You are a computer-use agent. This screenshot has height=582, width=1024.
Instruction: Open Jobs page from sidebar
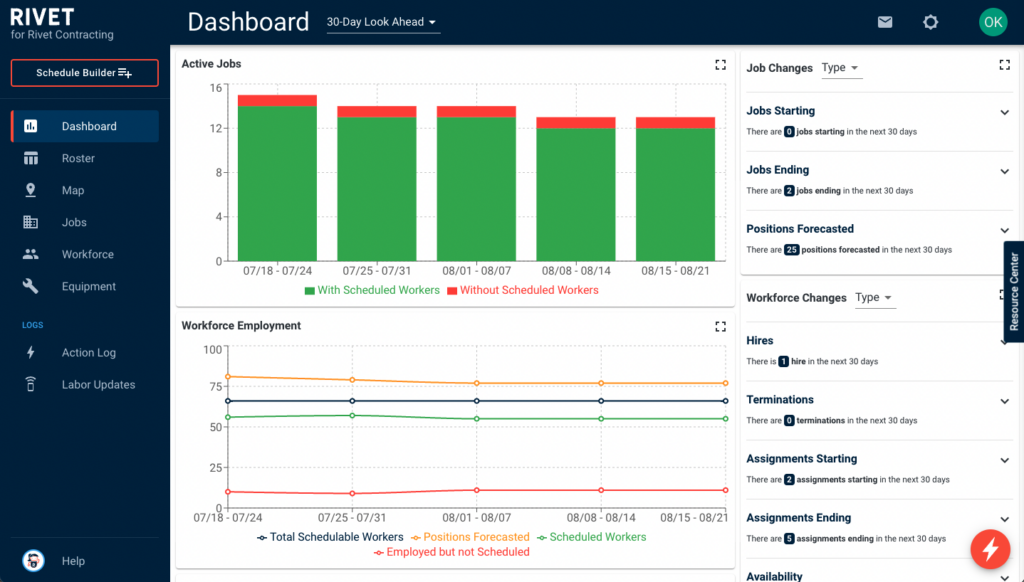[x=85, y=222]
